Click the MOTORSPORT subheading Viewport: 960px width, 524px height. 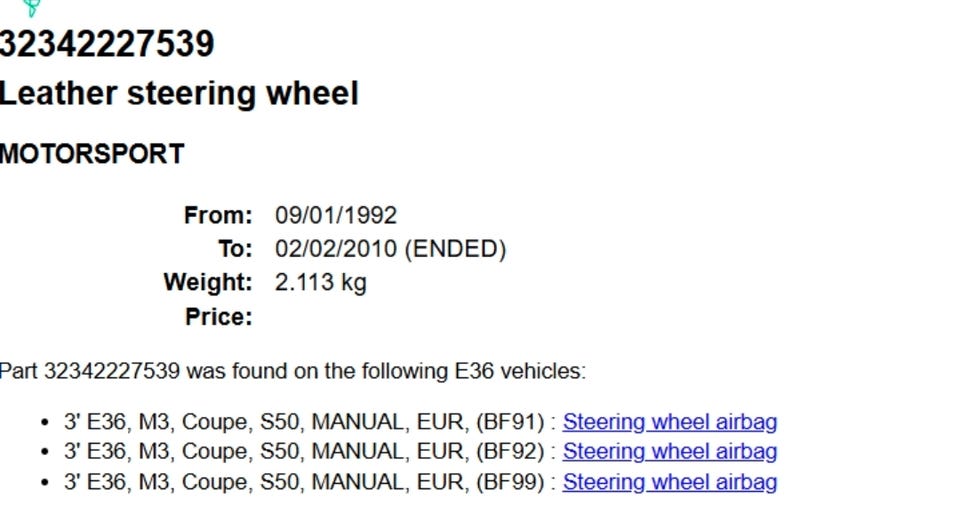[x=92, y=154]
